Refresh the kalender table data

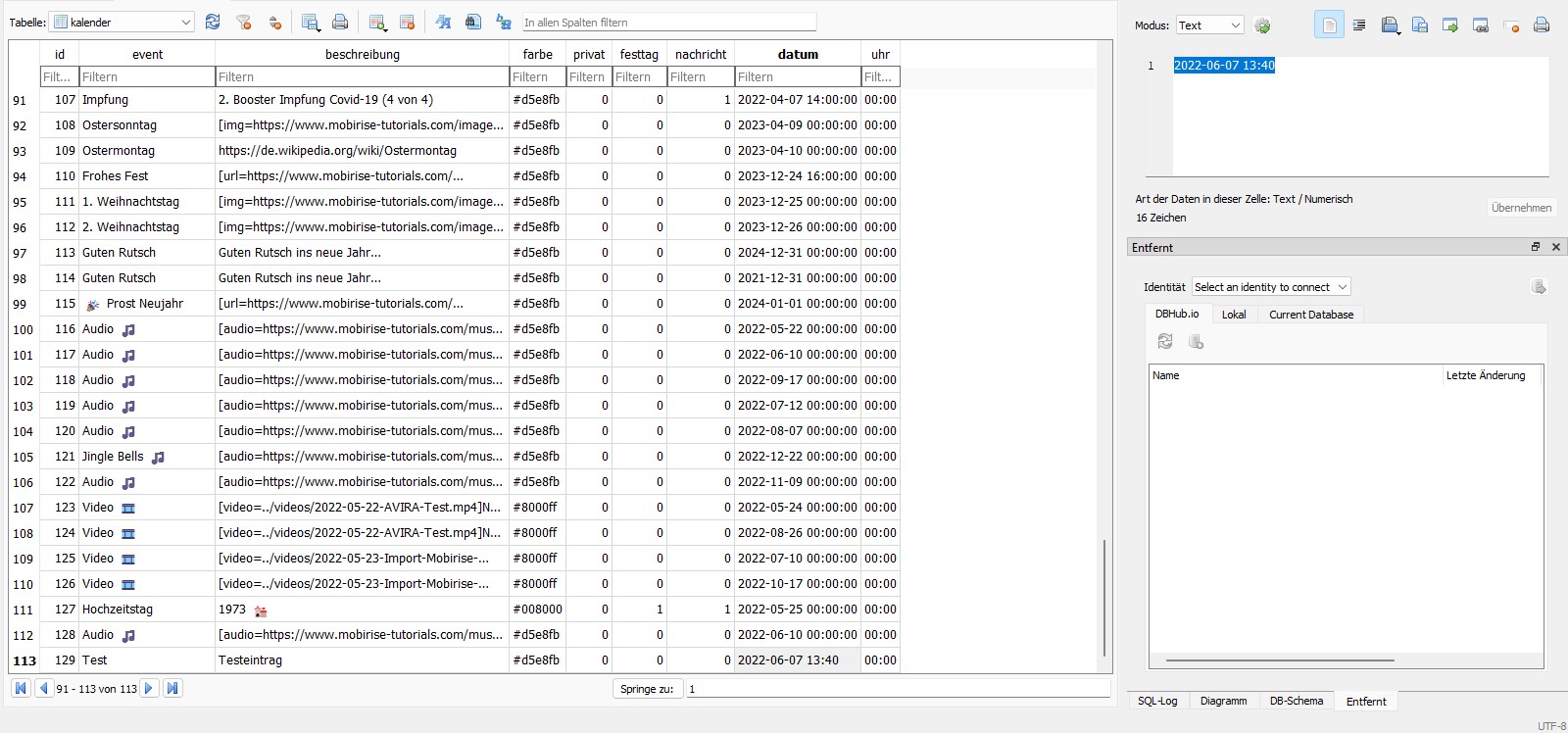pos(213,22)
